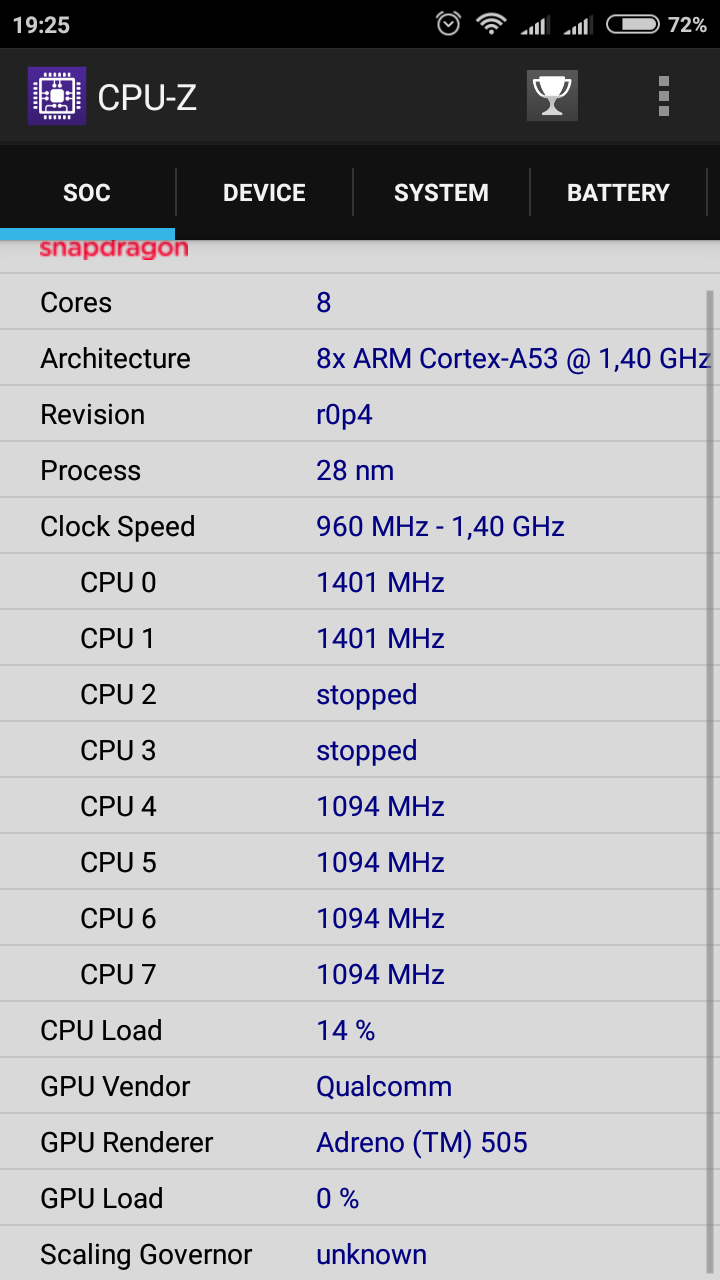Tap the Wi-Fi status bar icon
The width and height of the screenshot is (720, 1280).
point(491,24)
